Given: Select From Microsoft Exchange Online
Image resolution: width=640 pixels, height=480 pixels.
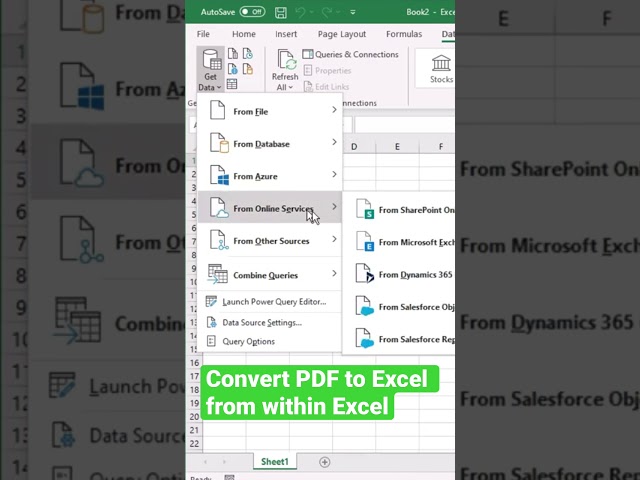Looking at the screenshot, I should click(x=399, y=242).
